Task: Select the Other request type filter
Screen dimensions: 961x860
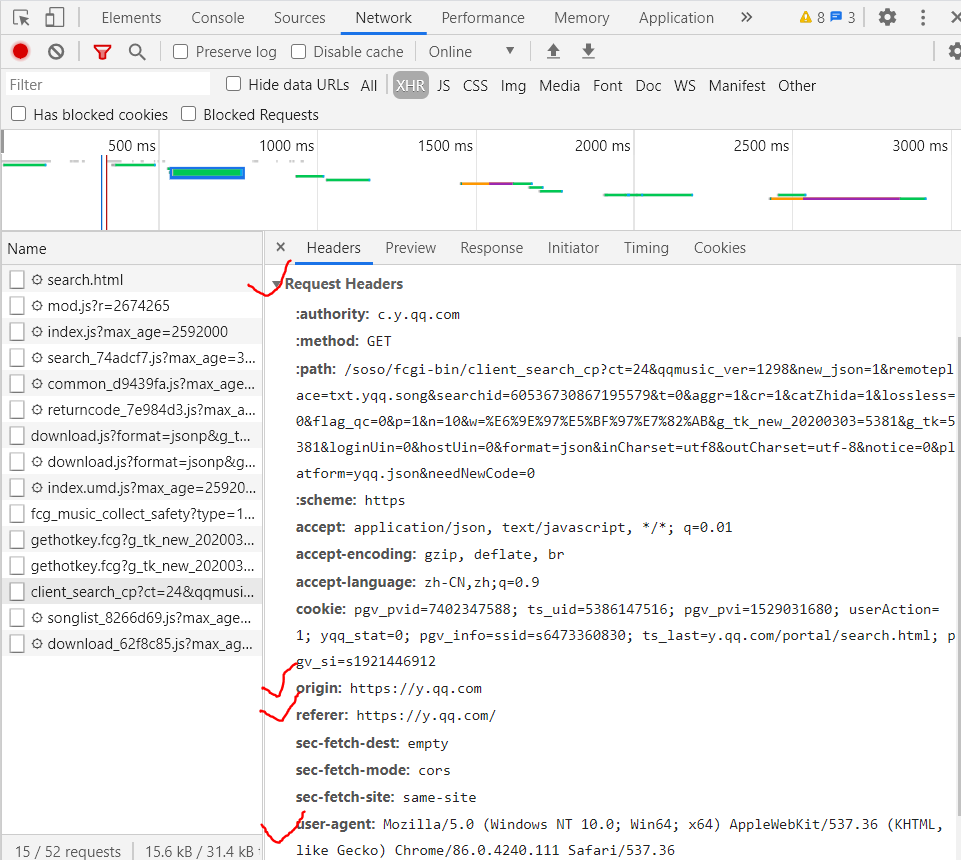Action: (x=797, y=86)
